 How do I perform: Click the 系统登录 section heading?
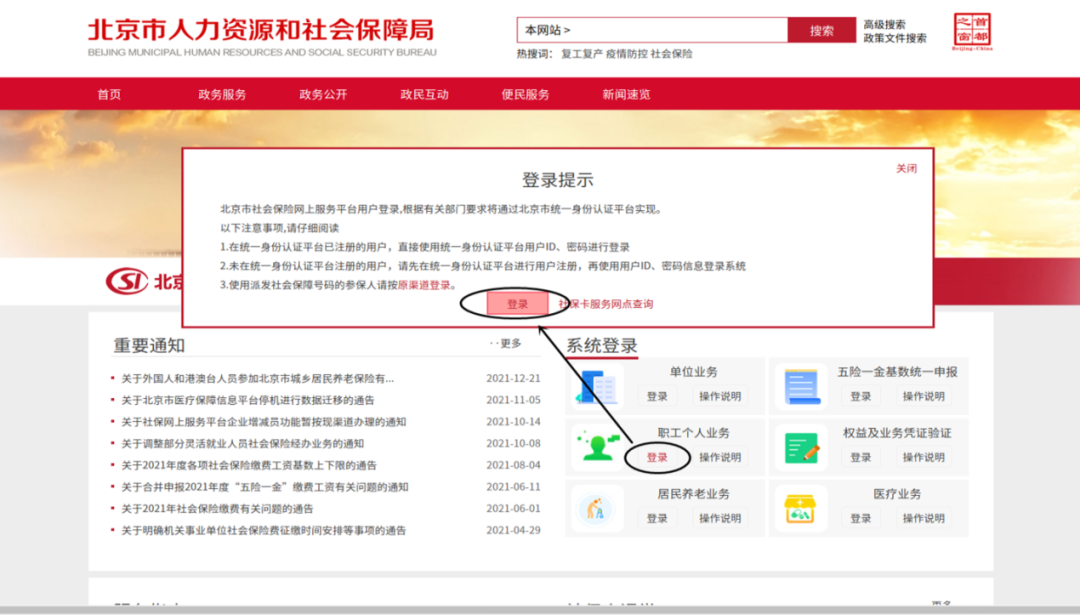(x=602, y=346)
